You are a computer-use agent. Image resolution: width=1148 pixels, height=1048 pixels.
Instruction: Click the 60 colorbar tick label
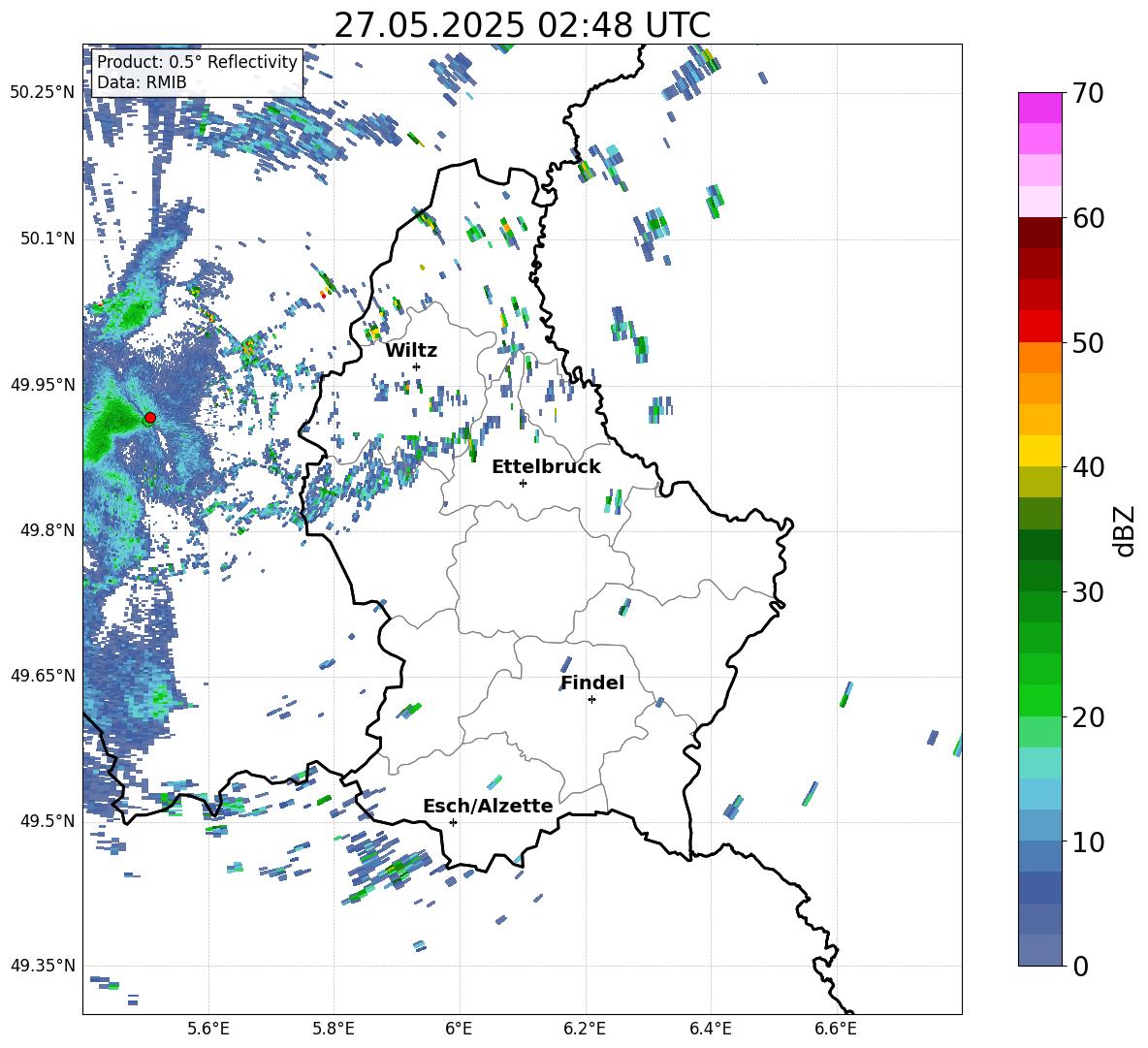coord(1088,218)
